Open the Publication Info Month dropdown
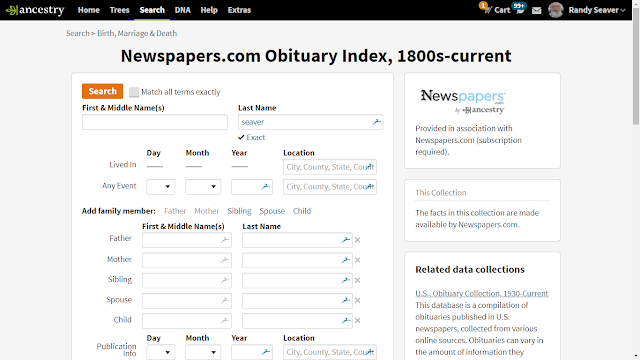The height and width of the screenshot is (360, 640). (203, 352)
